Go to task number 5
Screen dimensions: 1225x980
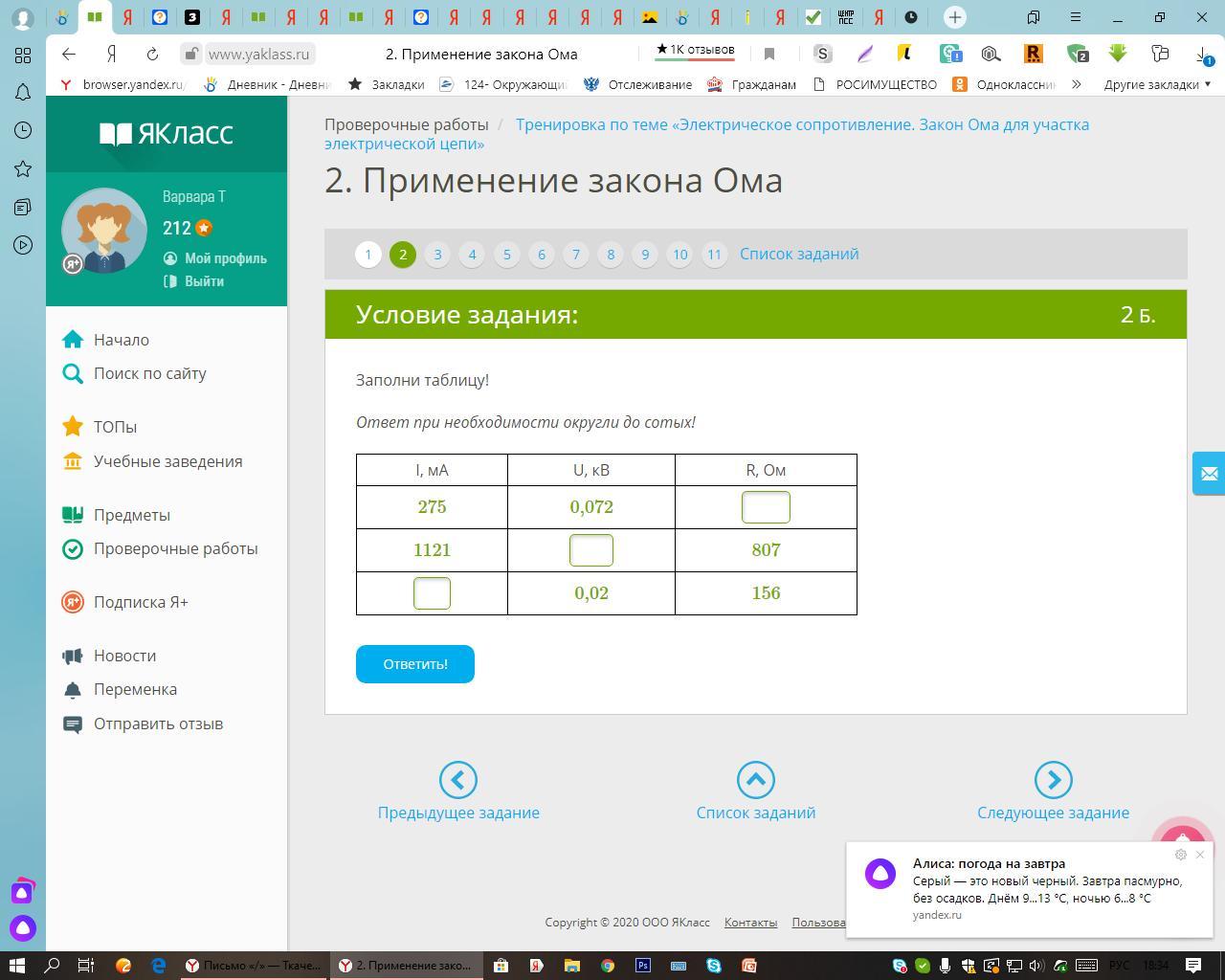pyautogui.click(x=507, y=255)
